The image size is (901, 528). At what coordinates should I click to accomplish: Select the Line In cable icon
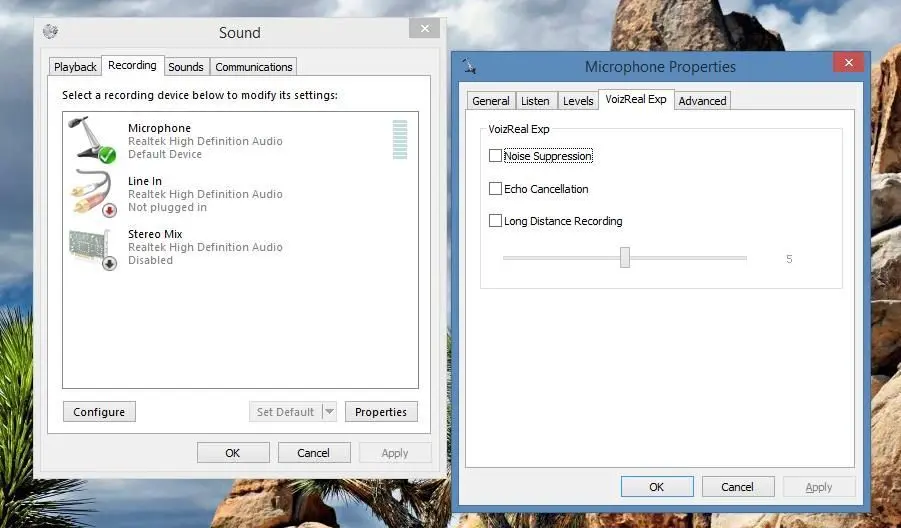coord(93,193)
